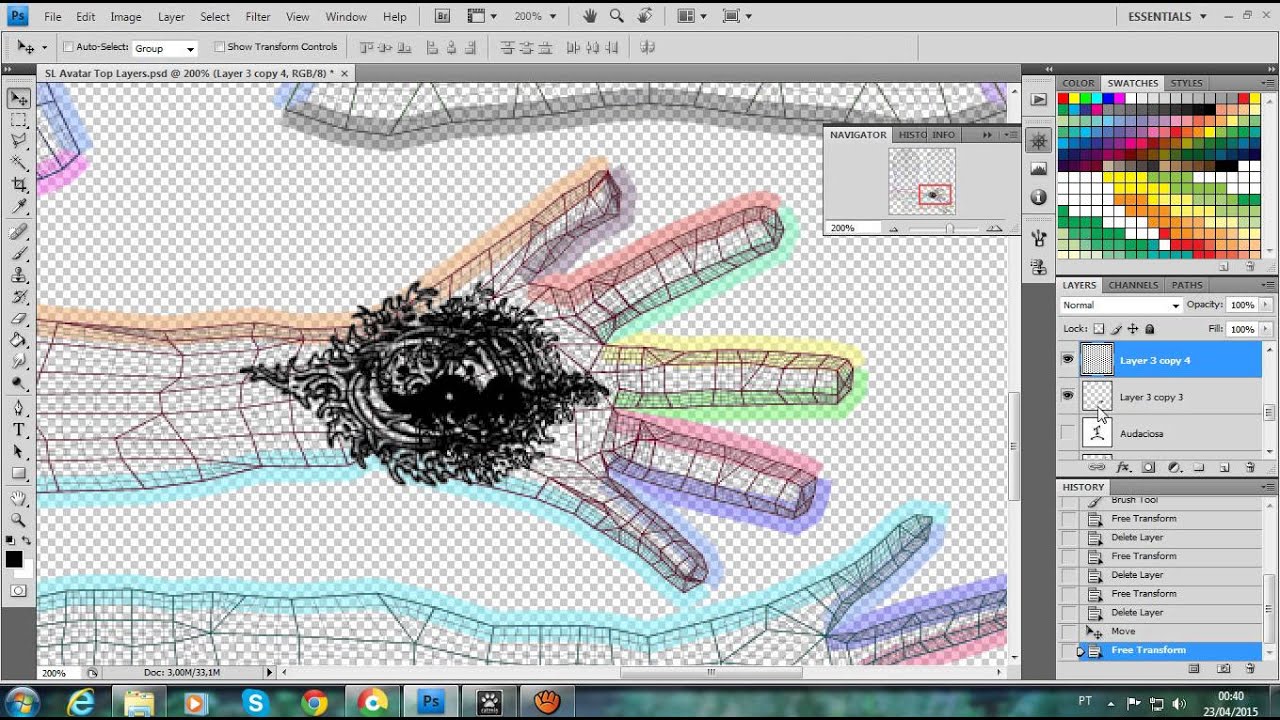Image resolution: width=1280 pixels, height=720 pixels.
Task: Toggle lock position
Action: click(x=1133, y=329)
